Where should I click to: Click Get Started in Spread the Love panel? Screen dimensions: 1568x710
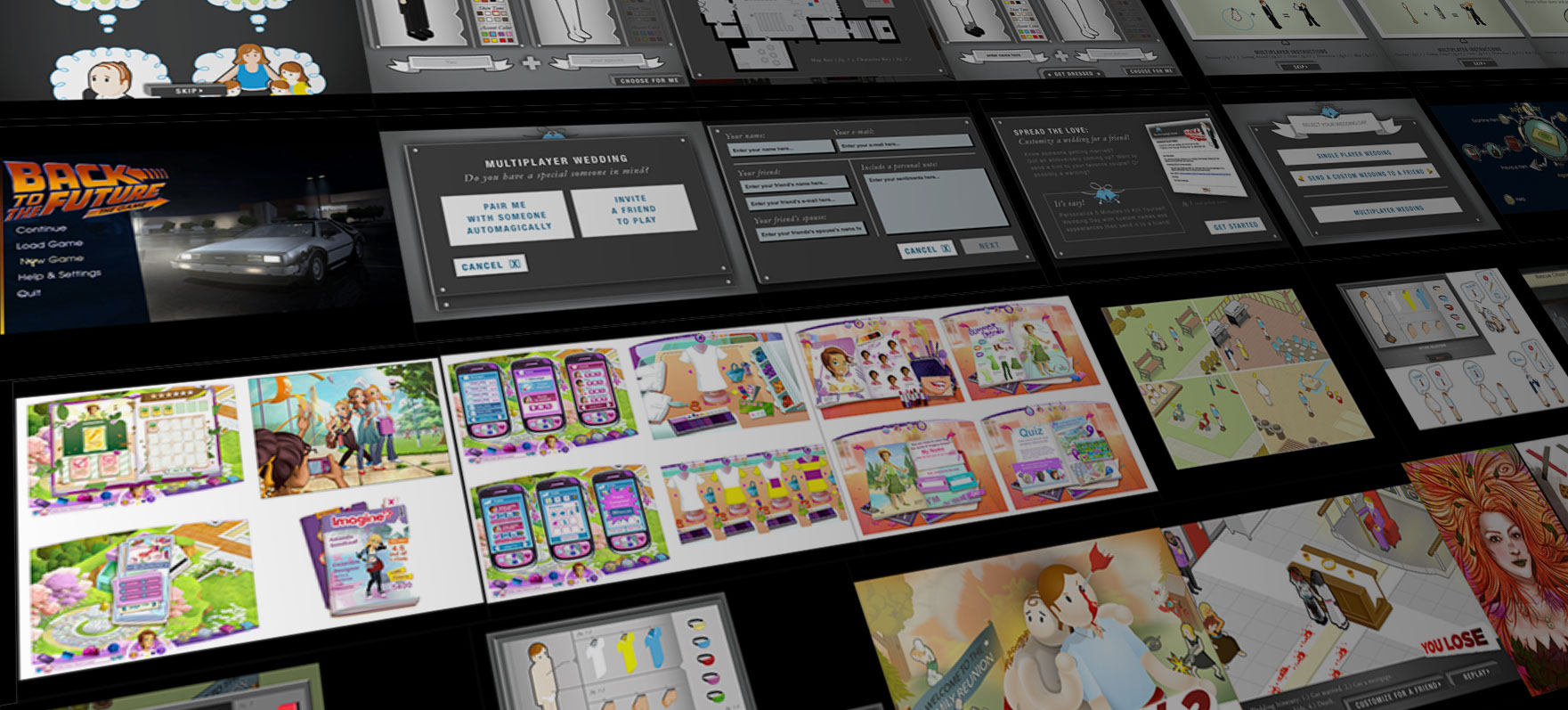click(x=1235, y=226)
